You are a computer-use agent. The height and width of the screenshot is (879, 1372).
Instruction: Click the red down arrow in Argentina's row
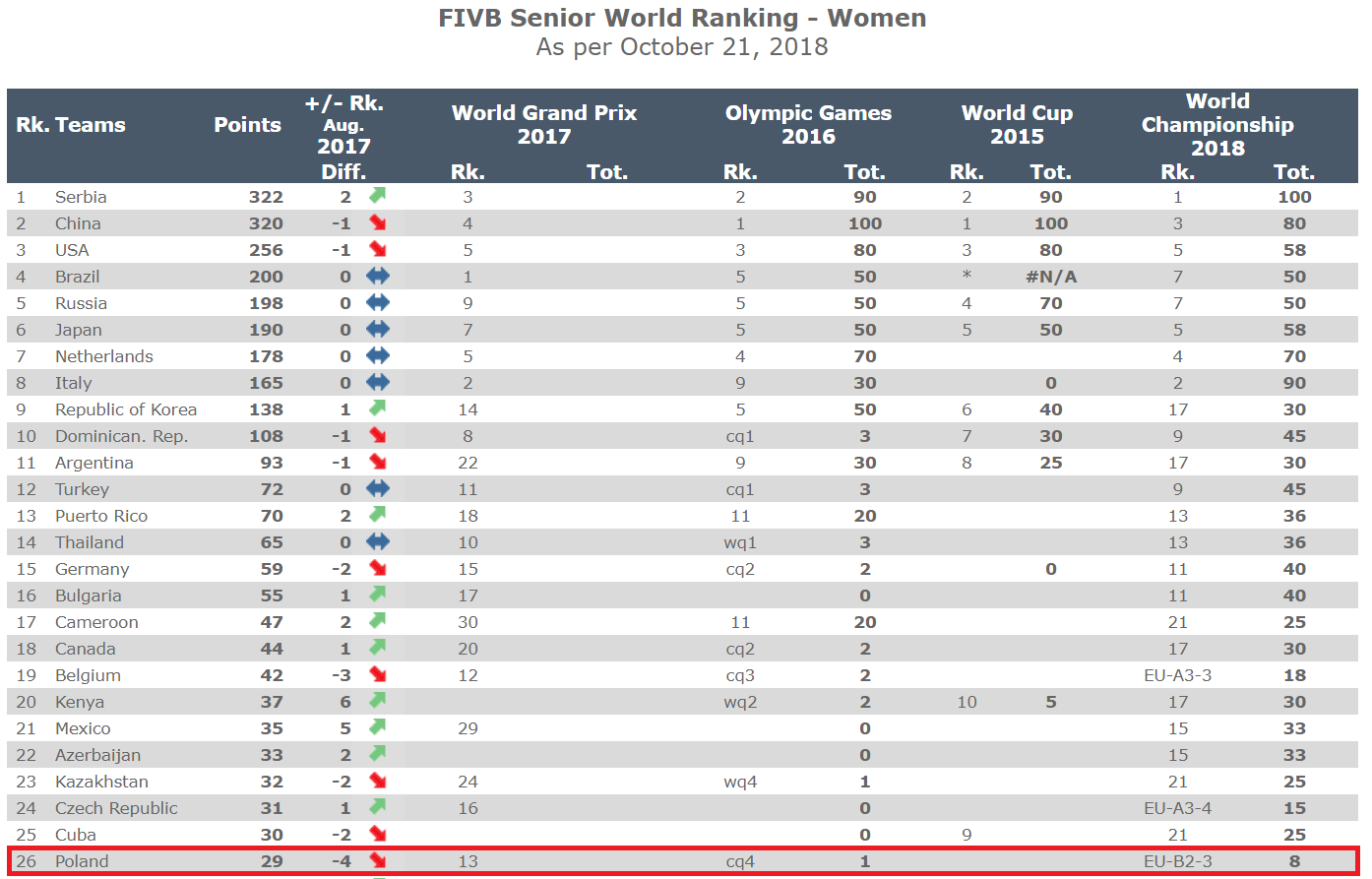(377, 462)
